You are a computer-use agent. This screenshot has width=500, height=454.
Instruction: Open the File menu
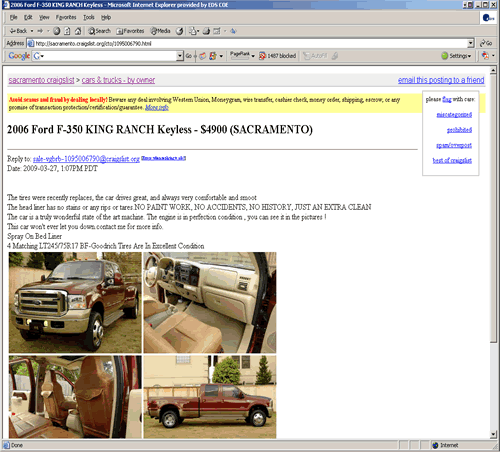click(13, 17)
